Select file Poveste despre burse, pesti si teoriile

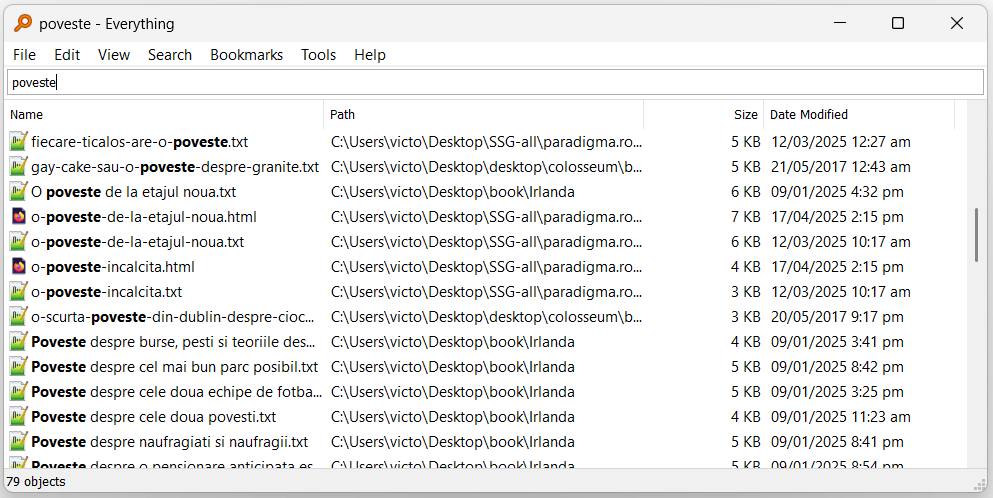(173, 342)
